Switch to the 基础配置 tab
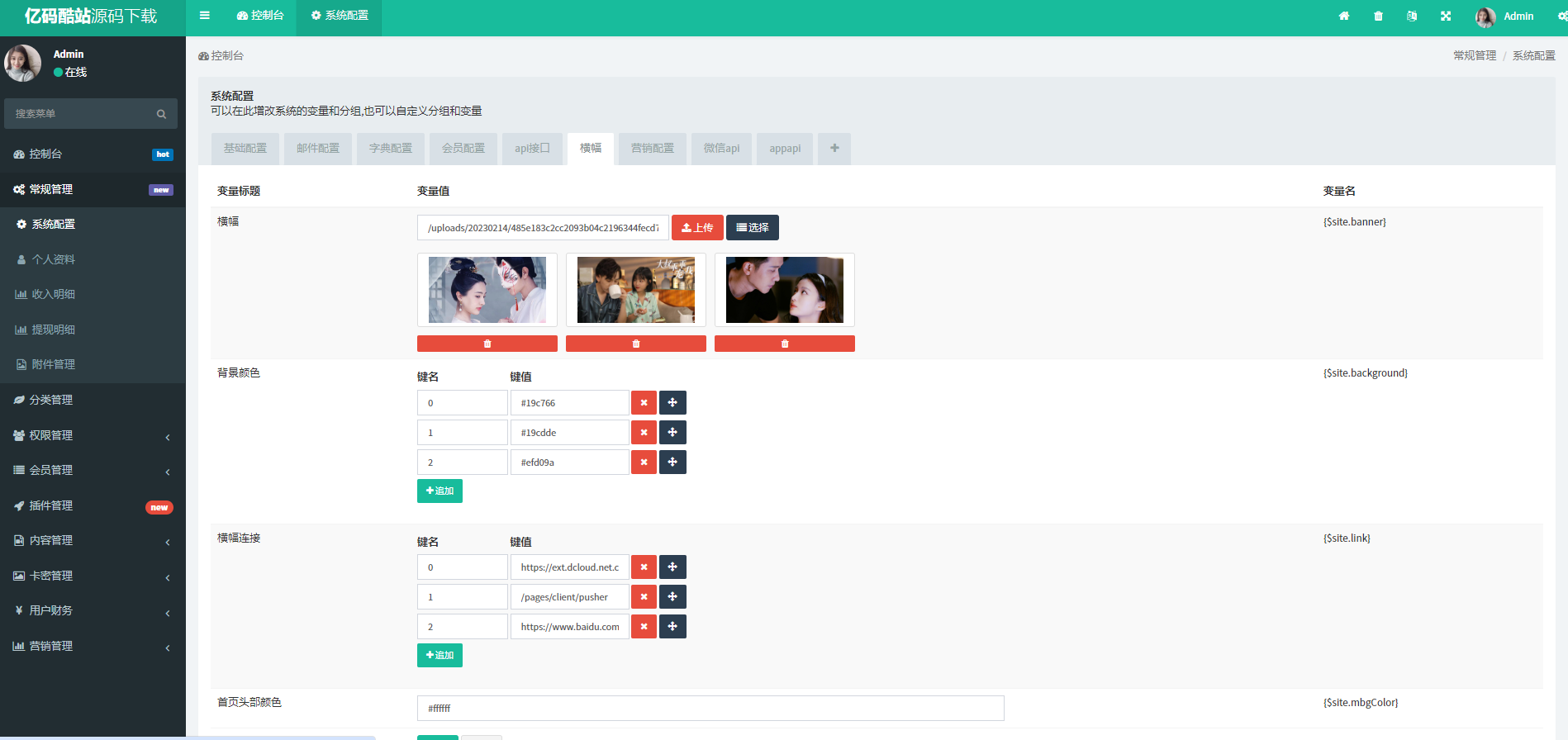The height and width of the screenshot is (740, 1568). coord(245,149)
